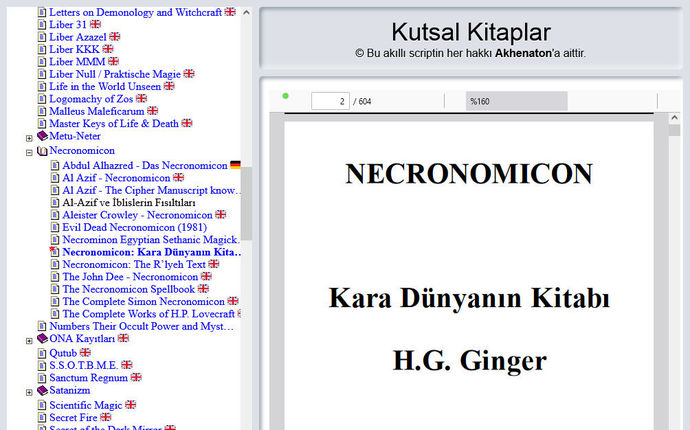Expand the Metu-Neter tree node

(x=29, y=138)
